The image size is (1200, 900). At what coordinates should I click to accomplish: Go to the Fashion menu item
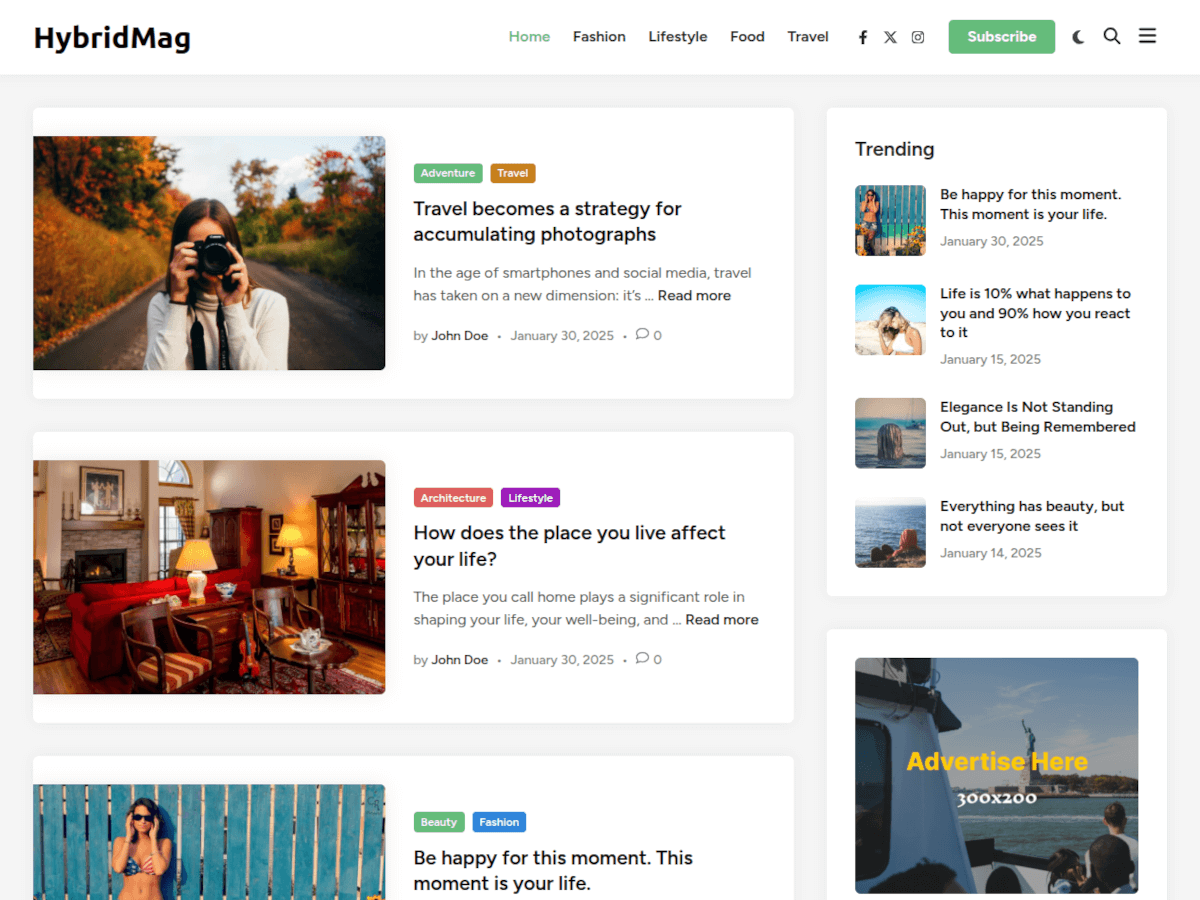pyautogui.click(x=599, y=37)
